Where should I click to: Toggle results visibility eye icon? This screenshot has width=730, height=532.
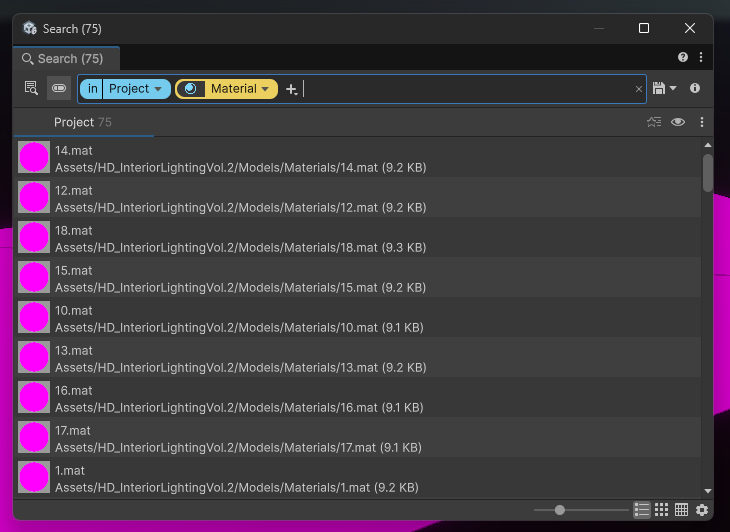tap(678, 122)
